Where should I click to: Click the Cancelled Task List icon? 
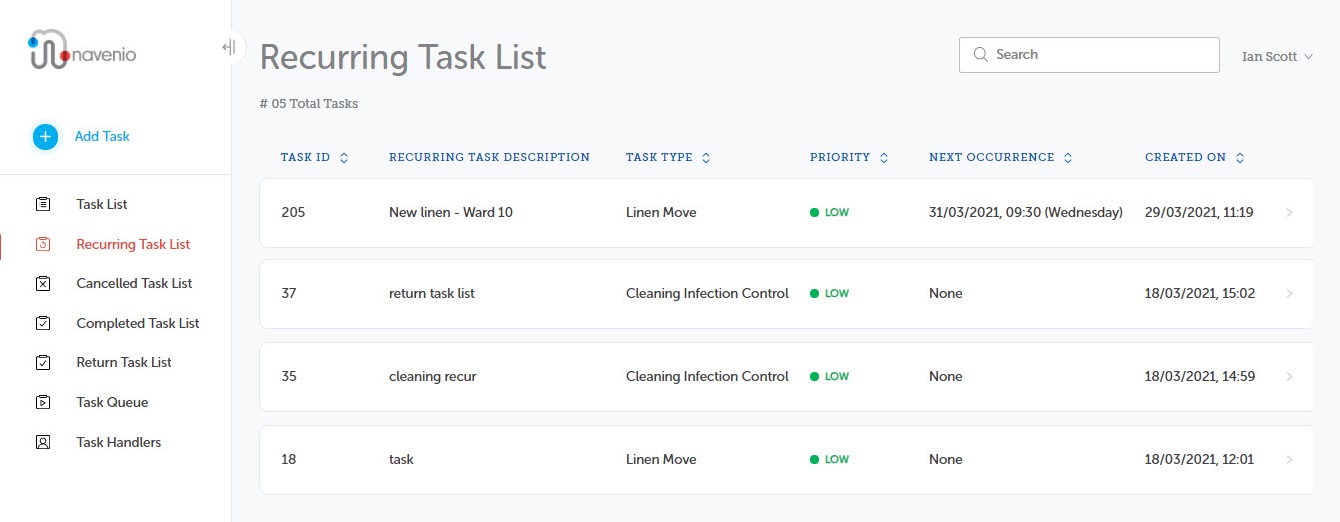coord(43,283)
